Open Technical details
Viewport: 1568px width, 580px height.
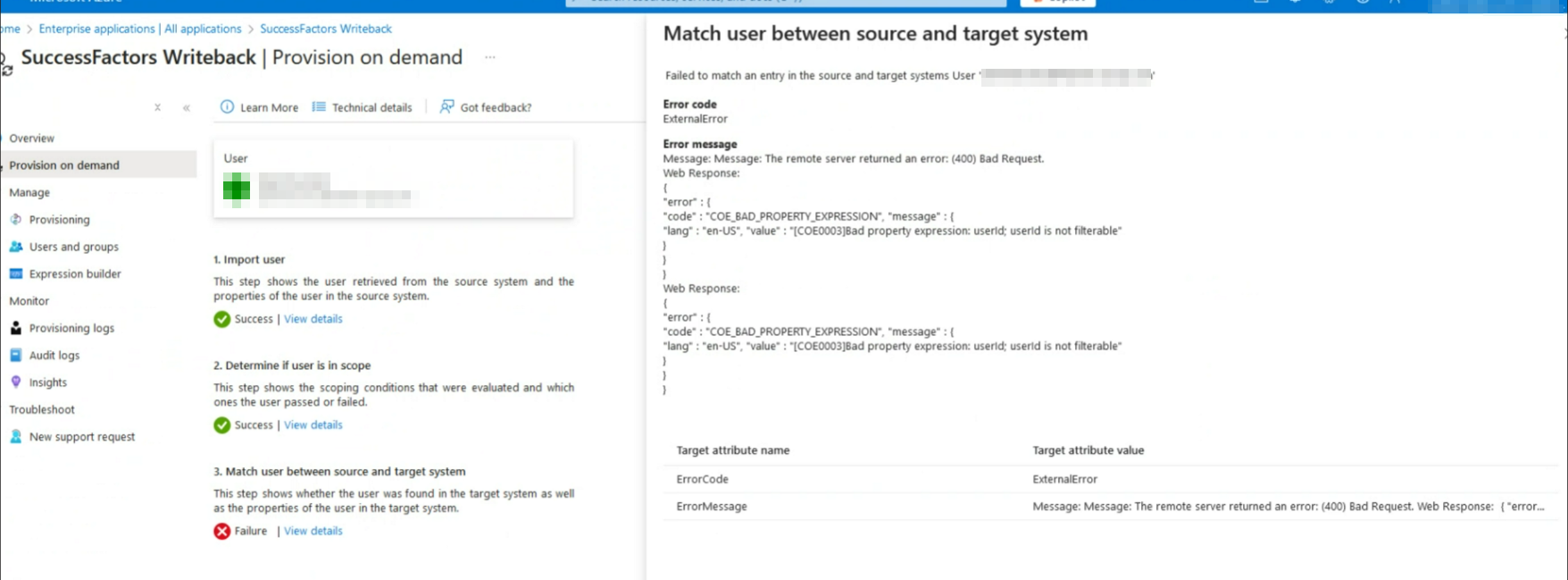pyautogui.click(x=372, y=107)
